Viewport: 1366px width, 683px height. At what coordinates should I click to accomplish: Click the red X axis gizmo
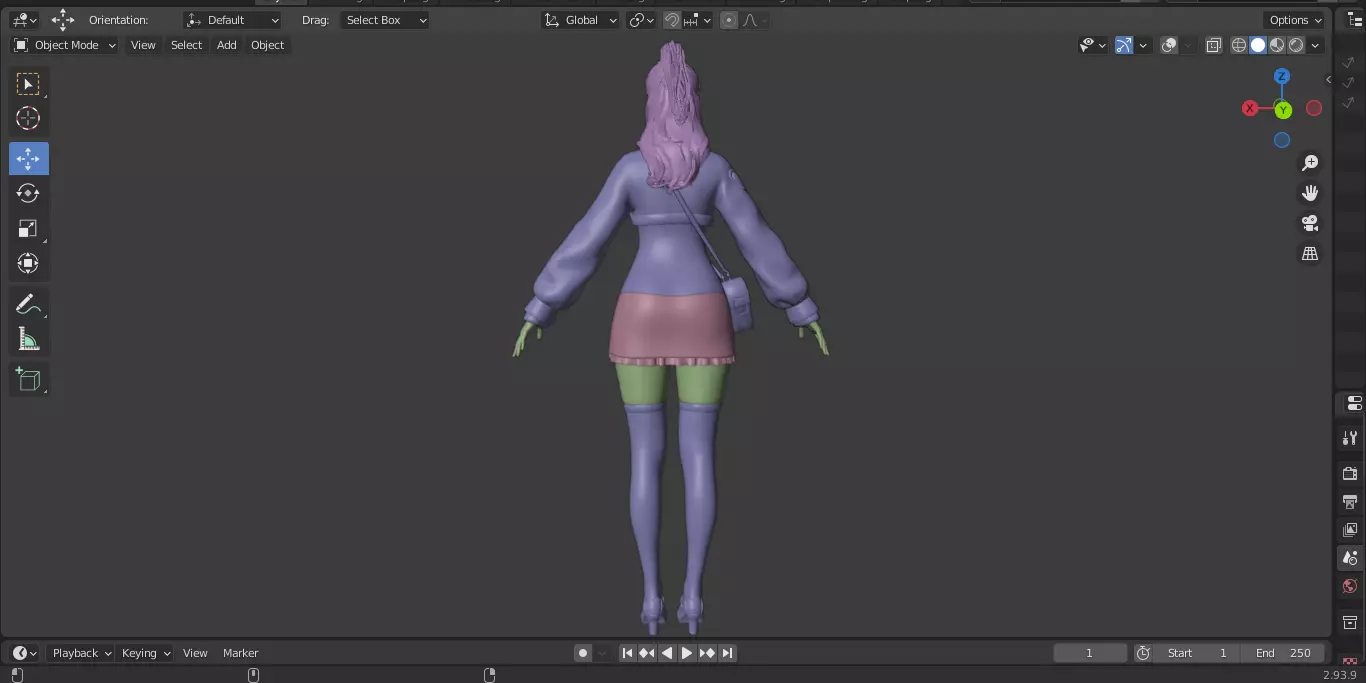point(1250,108)
